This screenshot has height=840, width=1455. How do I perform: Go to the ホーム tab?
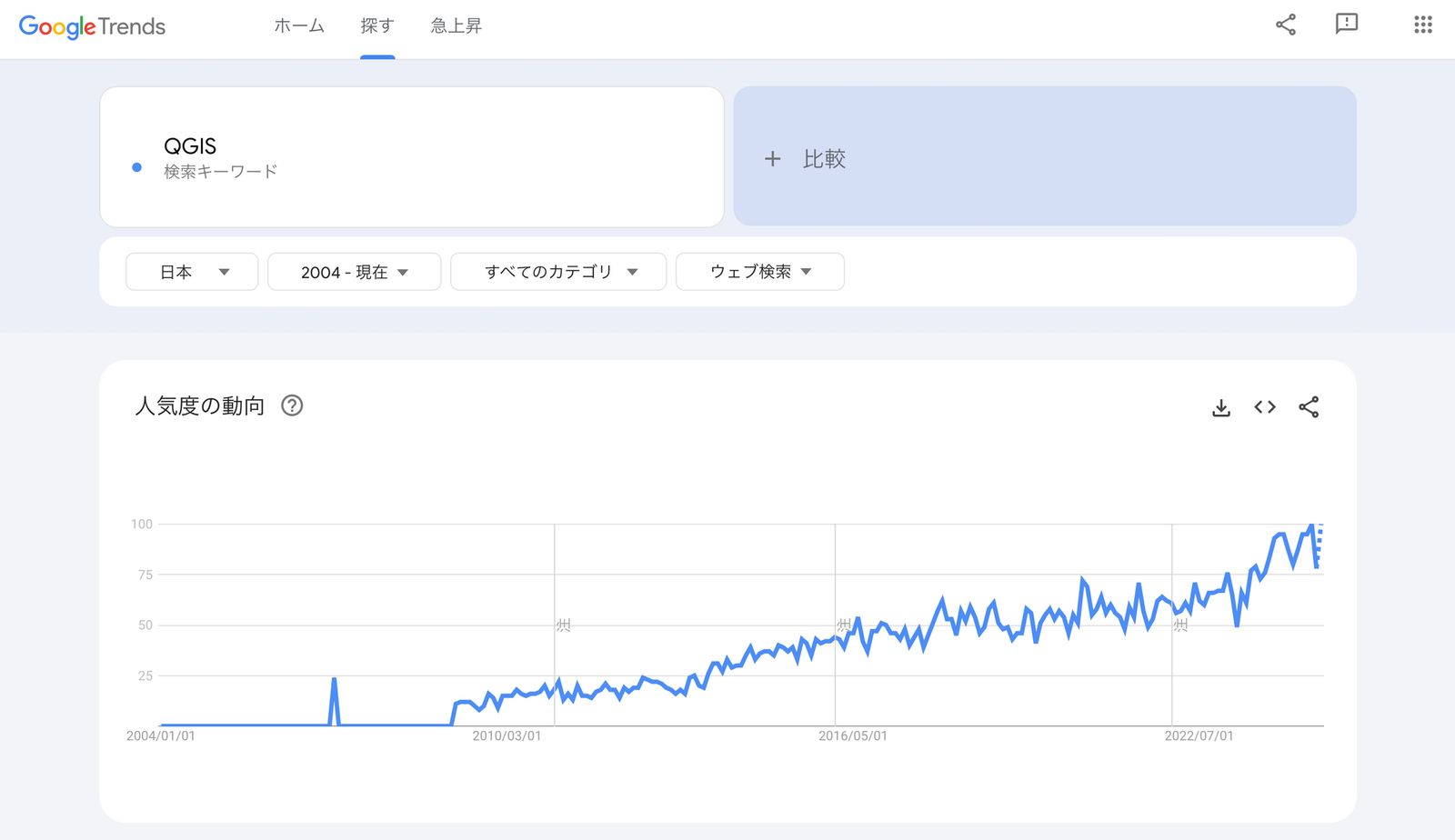coord(299,26)
